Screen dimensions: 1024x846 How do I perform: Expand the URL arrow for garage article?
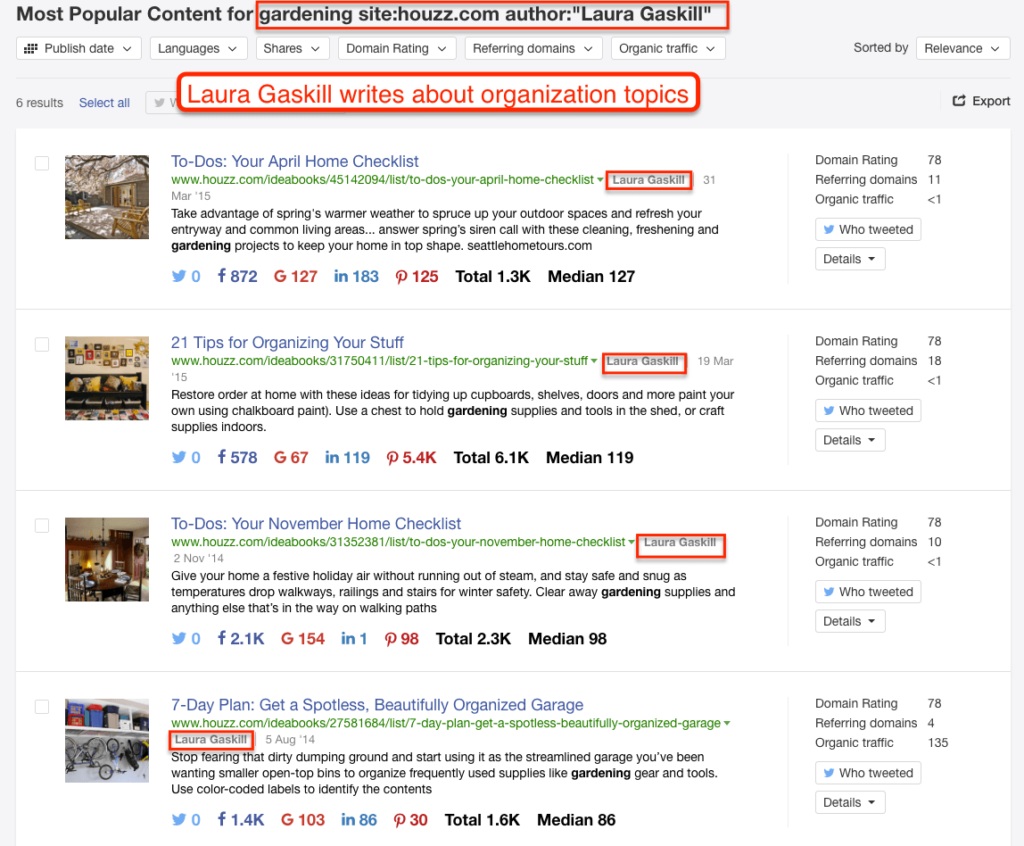[x=727, y=723]
